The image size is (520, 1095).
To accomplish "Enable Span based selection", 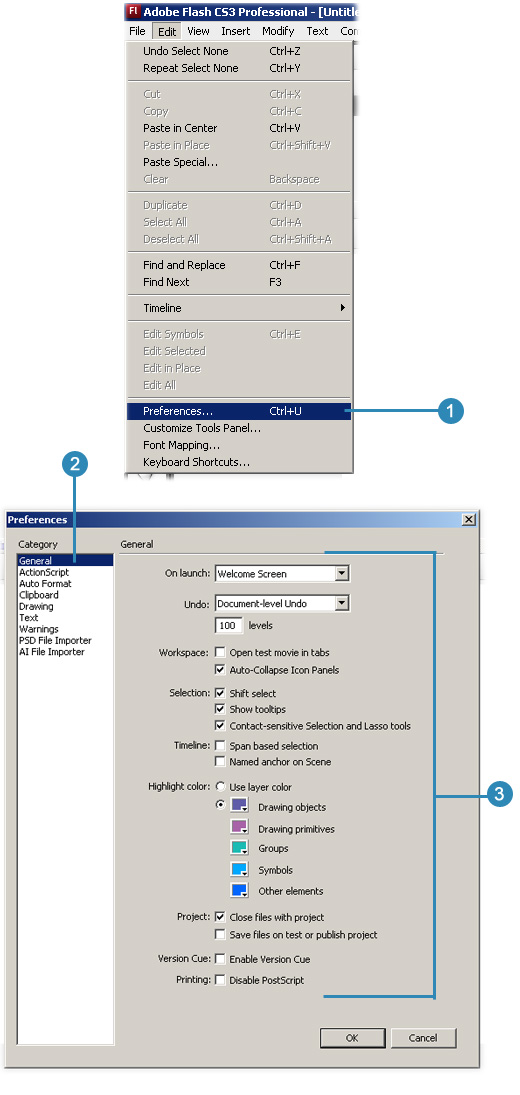I will click(221, 746).
